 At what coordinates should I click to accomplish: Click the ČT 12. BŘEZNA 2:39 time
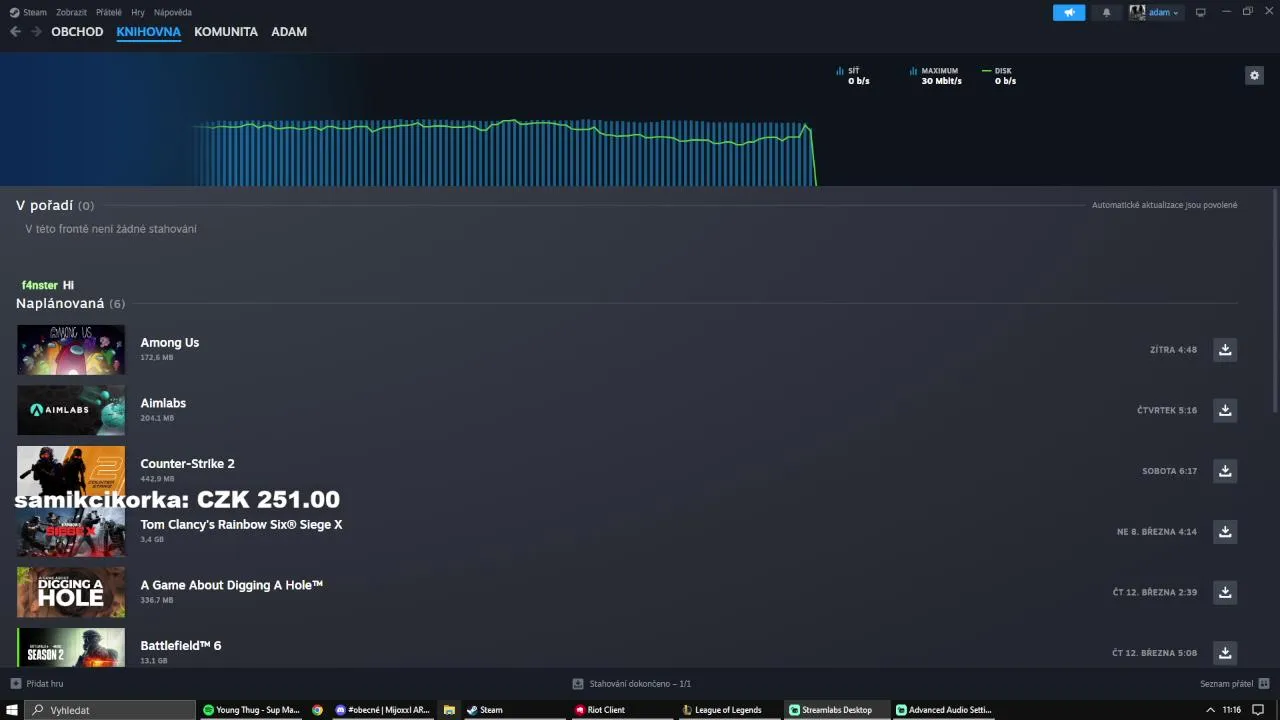pos(1155,592)
